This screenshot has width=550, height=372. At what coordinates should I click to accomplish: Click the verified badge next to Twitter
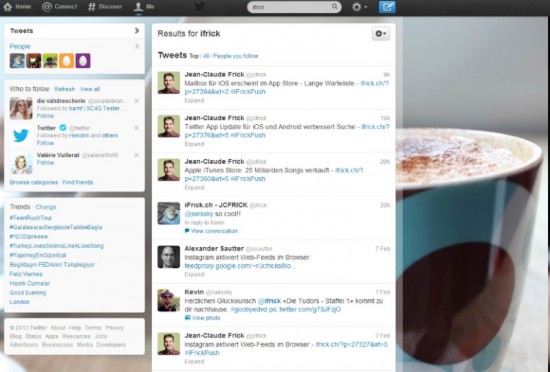(x=63, y=128)
